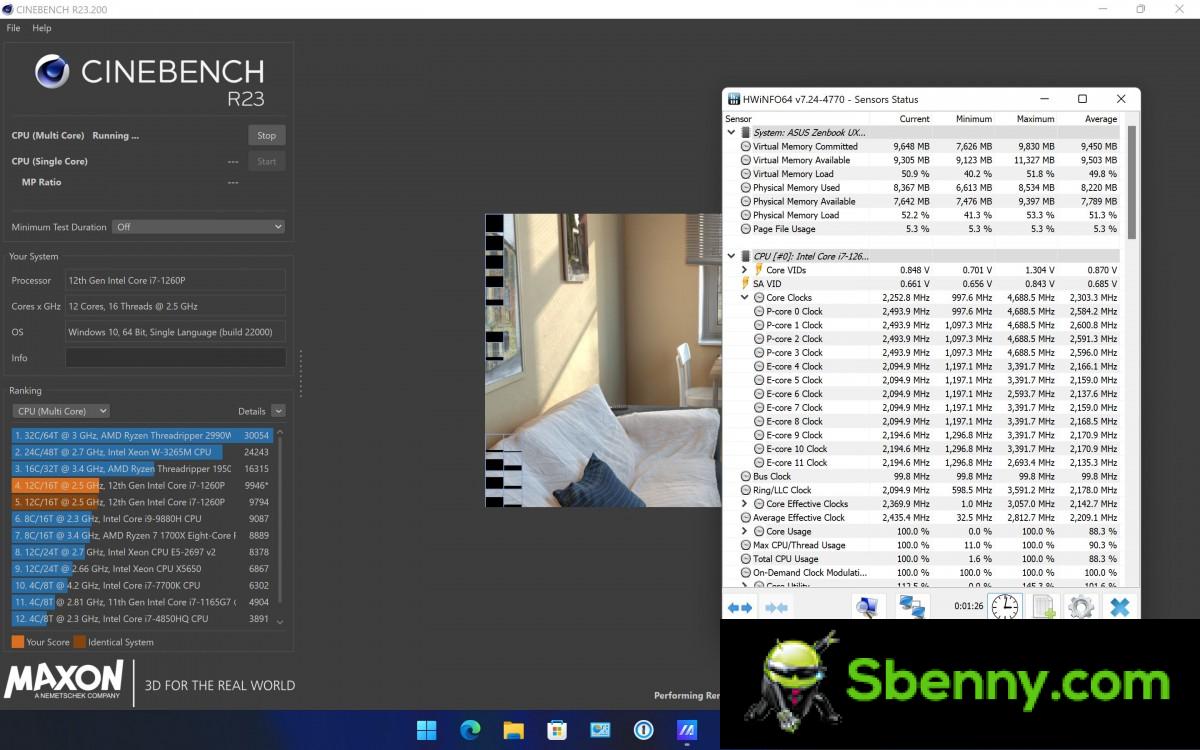Screen dimensions: 1200x750
Task: Click the lightning icon beside Core VIDs
Action: click(758, 270)
